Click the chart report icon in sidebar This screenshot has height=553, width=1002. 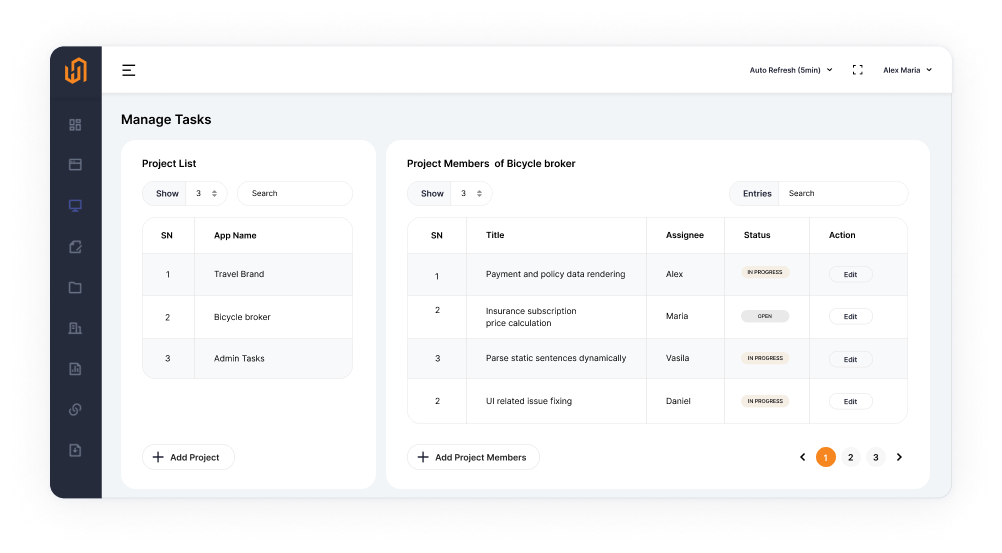[x=75, y=369]
